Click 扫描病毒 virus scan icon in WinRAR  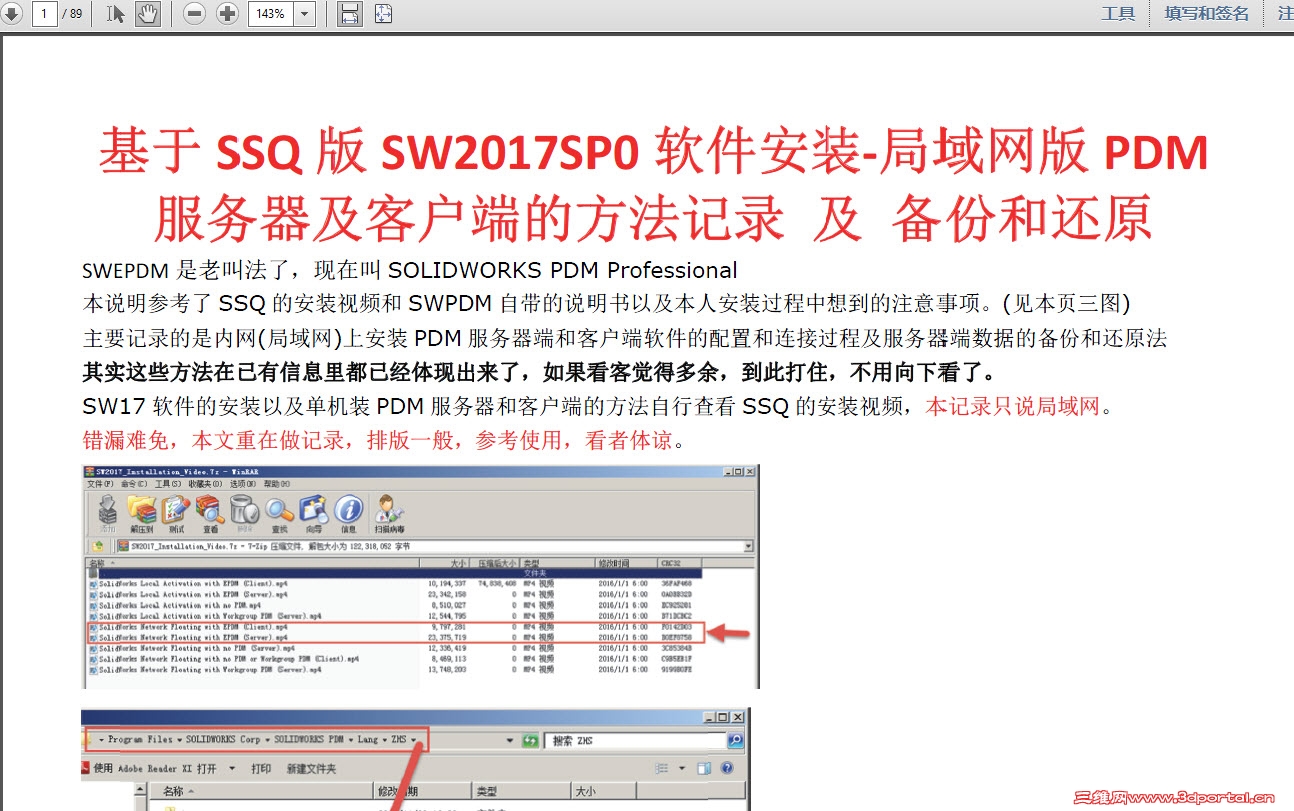pyautogui.click(x=389, y=514)
